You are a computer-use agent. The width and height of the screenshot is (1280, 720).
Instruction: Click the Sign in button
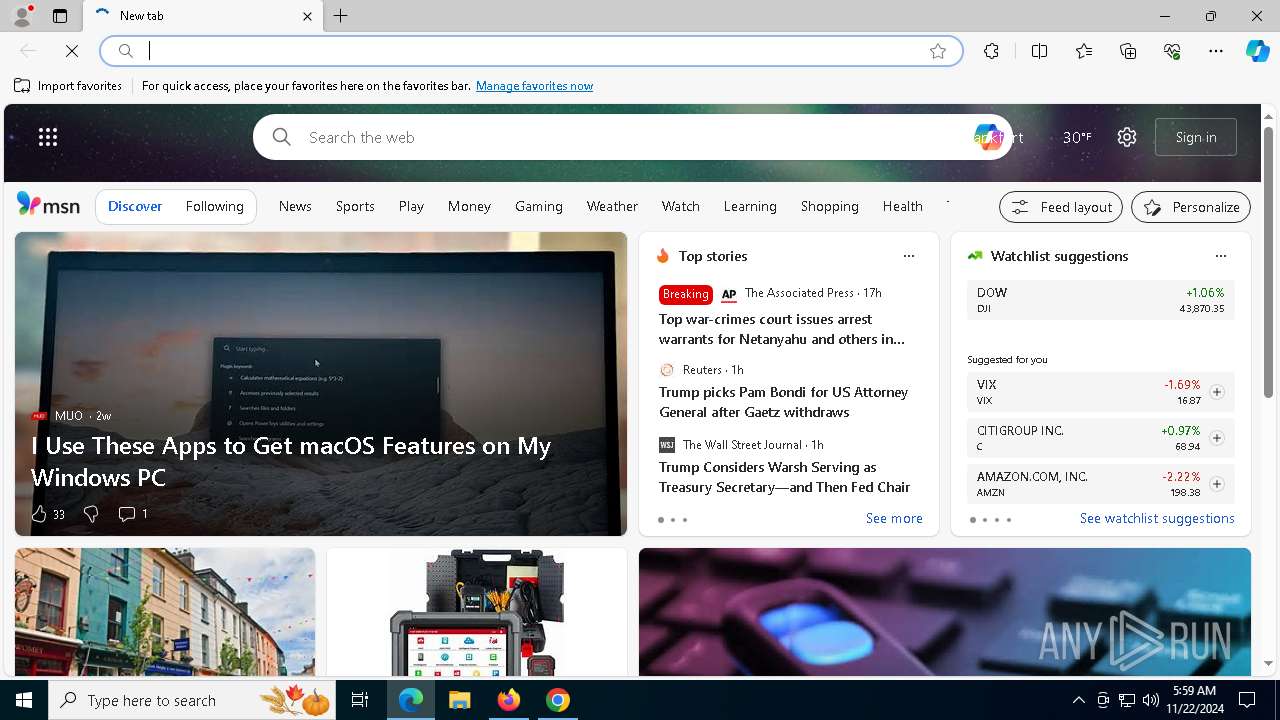[x=1196, y=137]
